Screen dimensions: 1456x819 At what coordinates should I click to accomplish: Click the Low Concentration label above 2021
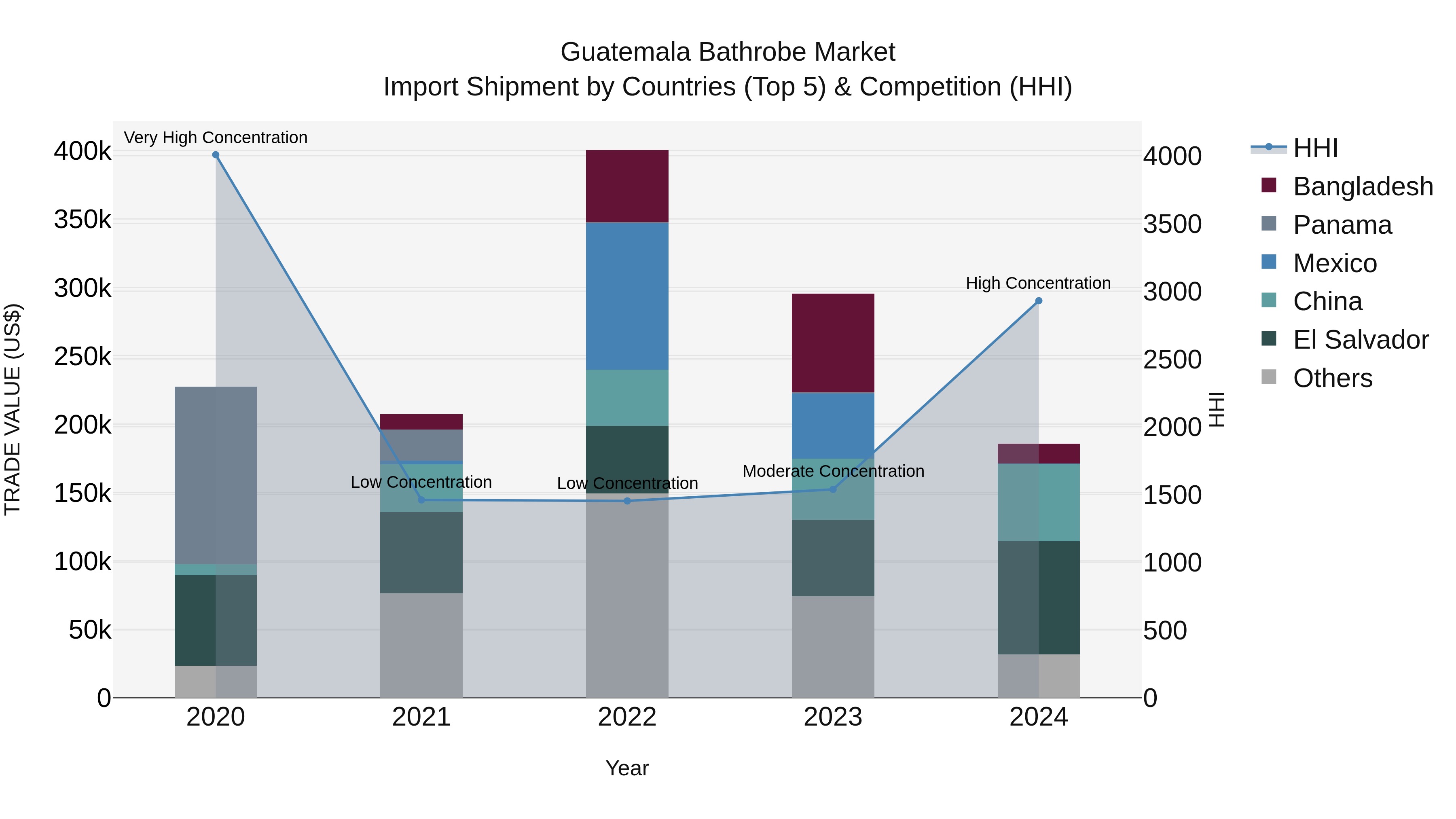[421, 482]
